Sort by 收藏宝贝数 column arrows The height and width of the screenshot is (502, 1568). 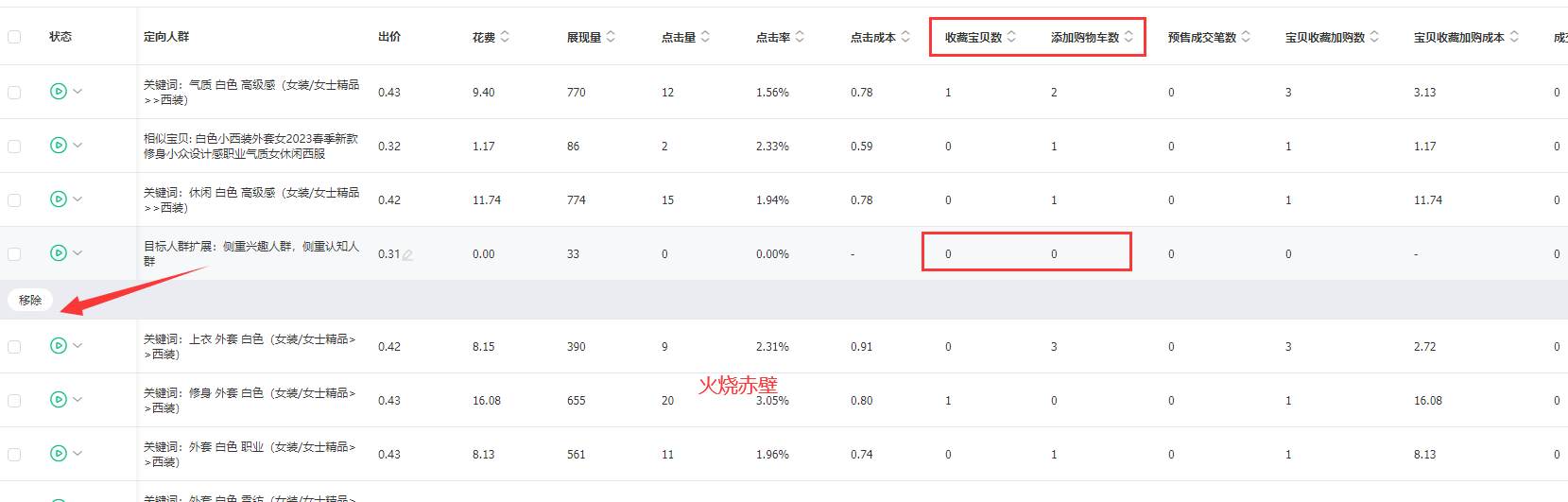[1011, 37]
